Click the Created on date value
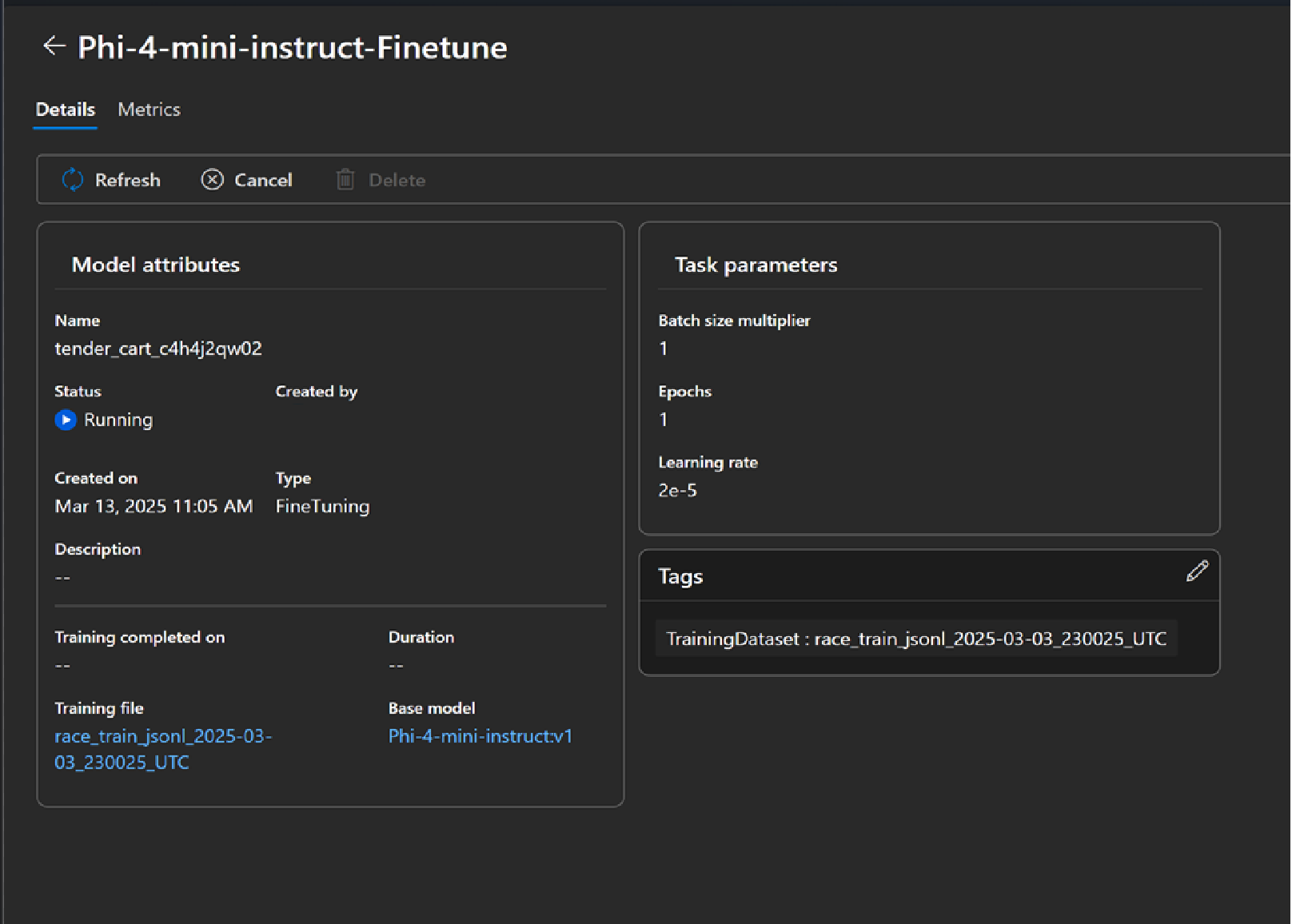 154,506
